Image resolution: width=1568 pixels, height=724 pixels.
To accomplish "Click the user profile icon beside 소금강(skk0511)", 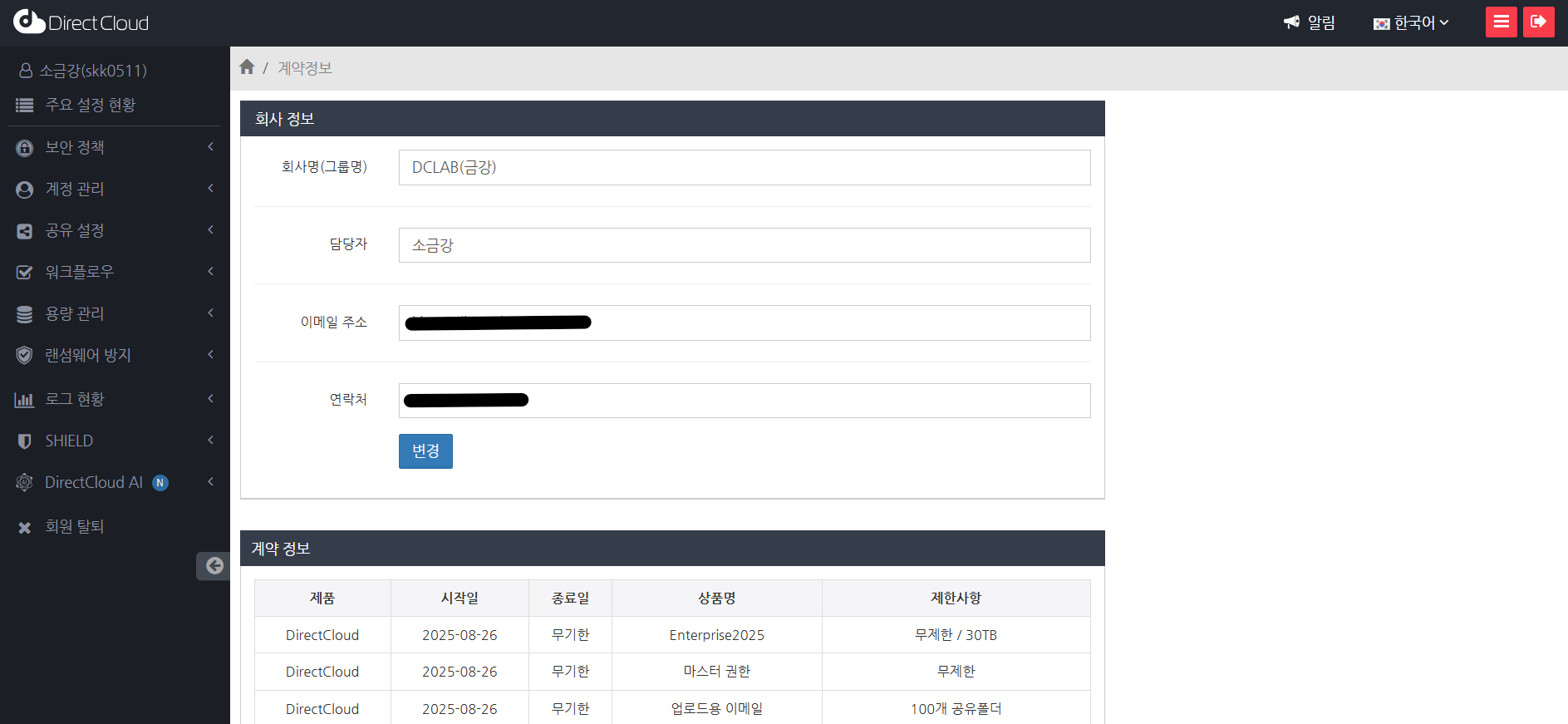I will pyautogui.click(x=26, y=71).
